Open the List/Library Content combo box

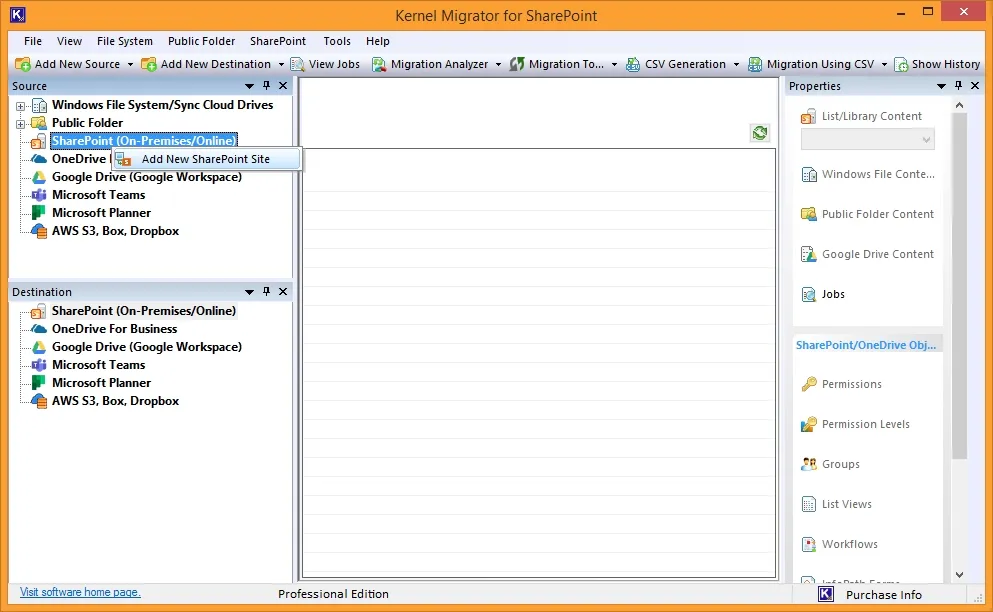pyautogui.click(x=867, y=139)
